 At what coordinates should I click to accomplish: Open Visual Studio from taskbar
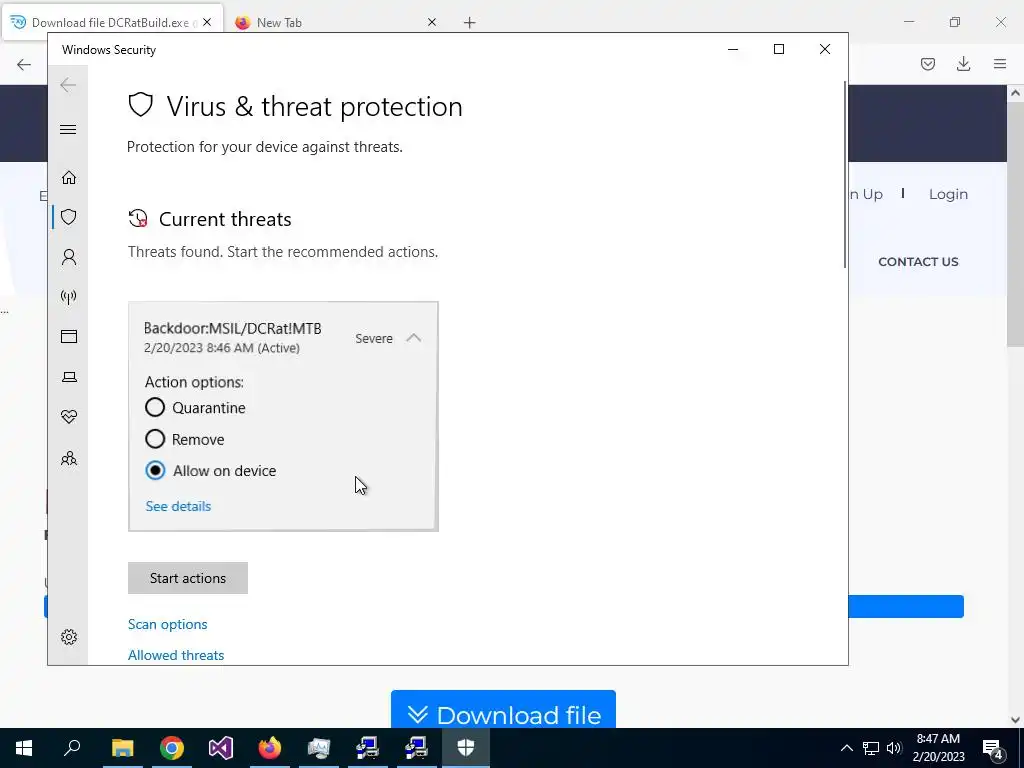tap(221, 748)
